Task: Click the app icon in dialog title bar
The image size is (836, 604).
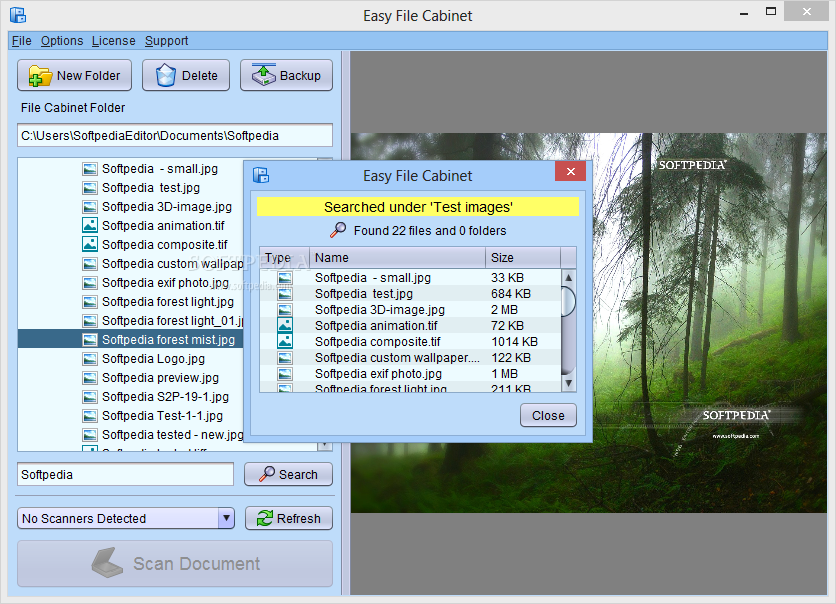Action: (x=261, y=175)
